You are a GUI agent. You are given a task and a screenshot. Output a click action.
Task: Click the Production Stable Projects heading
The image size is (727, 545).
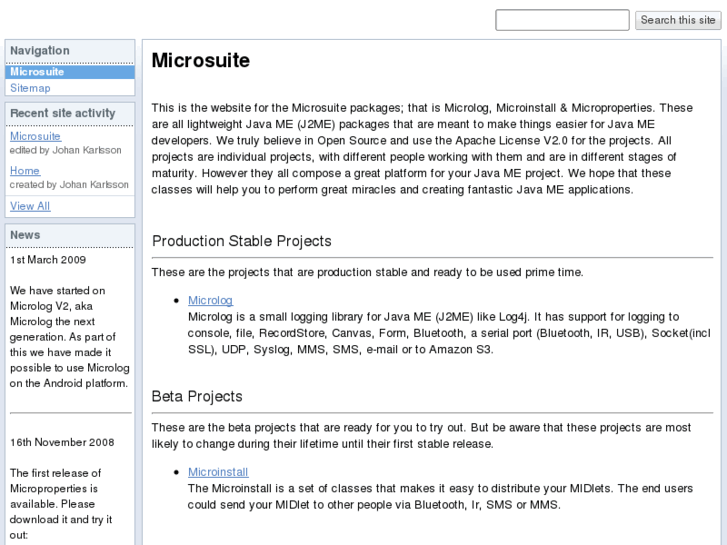[242, 241]
